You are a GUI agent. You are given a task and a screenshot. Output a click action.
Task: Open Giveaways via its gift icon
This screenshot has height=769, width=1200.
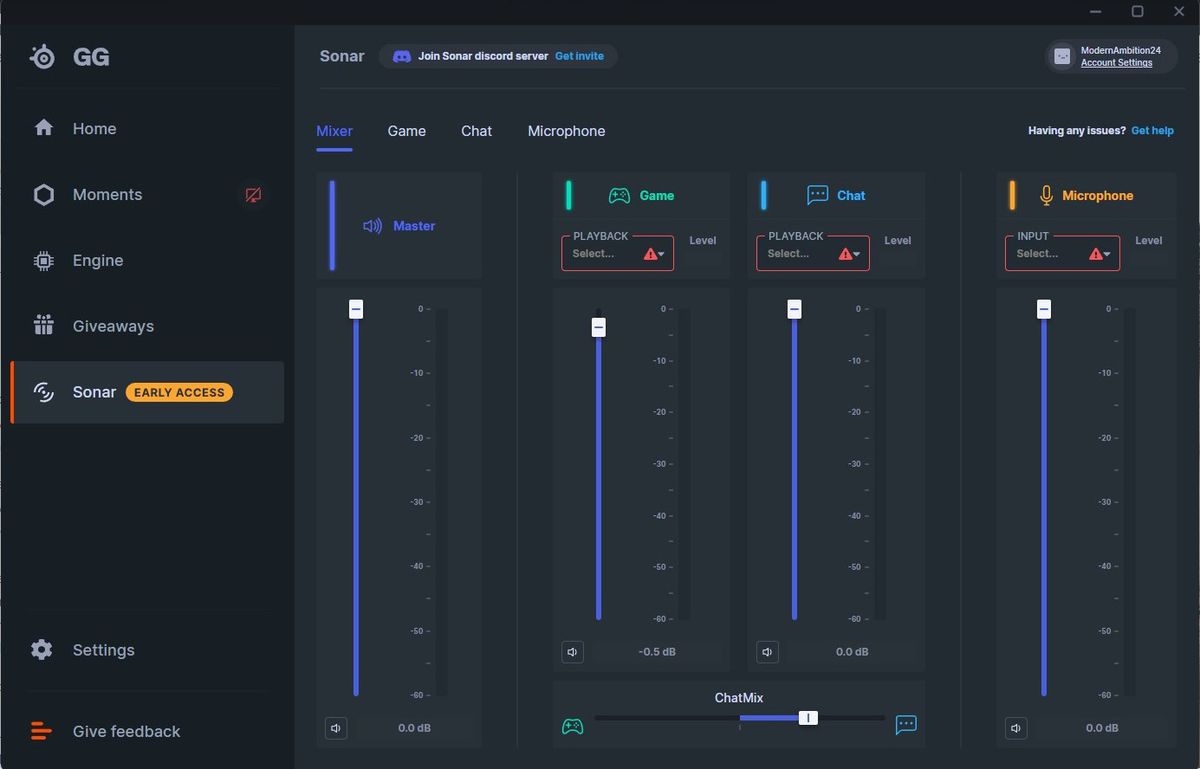(43, 325)
